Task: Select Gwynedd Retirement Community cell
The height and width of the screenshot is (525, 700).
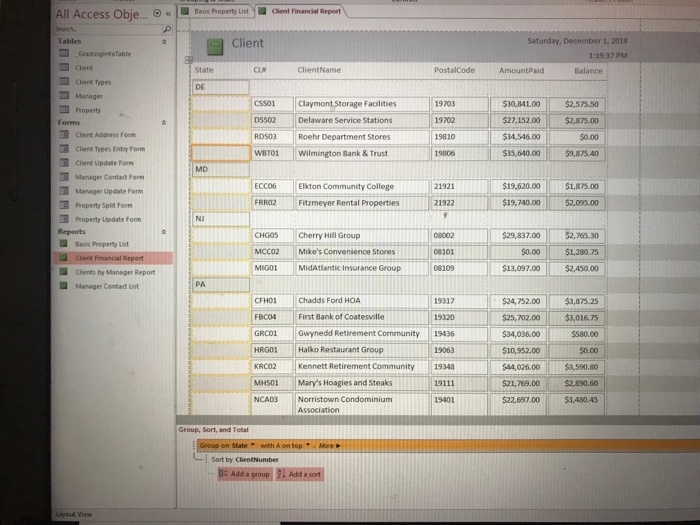Action: click(x=362, y=333)
